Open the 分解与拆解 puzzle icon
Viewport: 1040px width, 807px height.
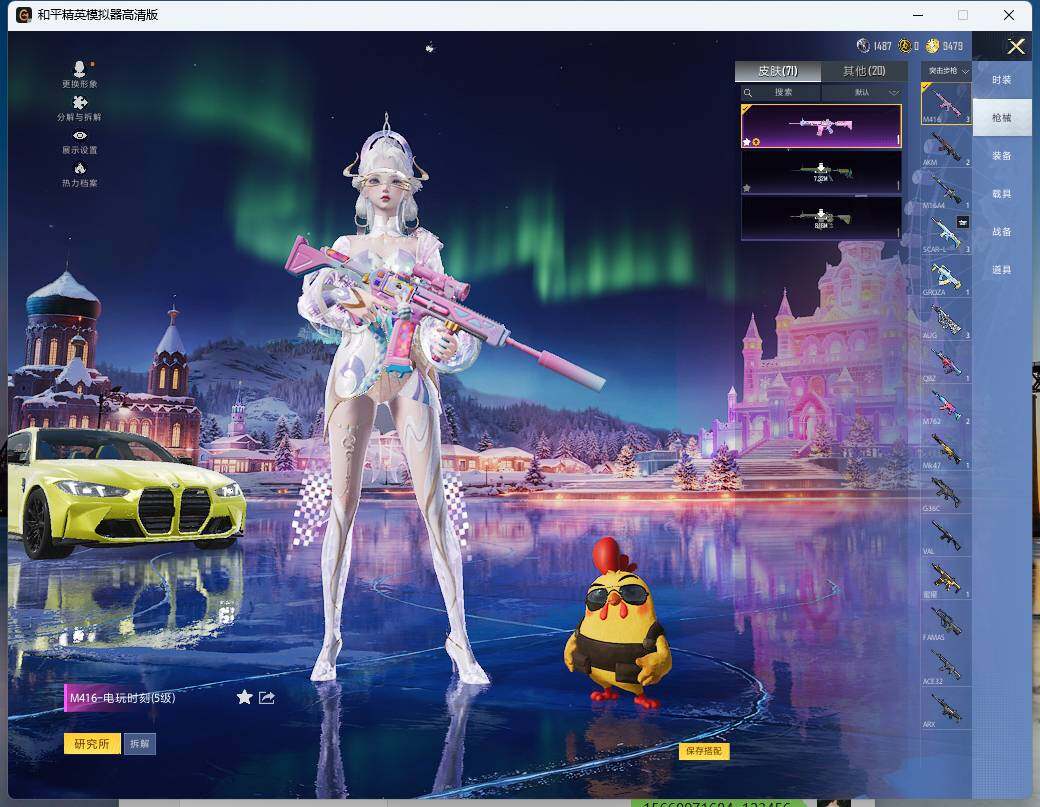pyautogui.click(x=80, y=102)
